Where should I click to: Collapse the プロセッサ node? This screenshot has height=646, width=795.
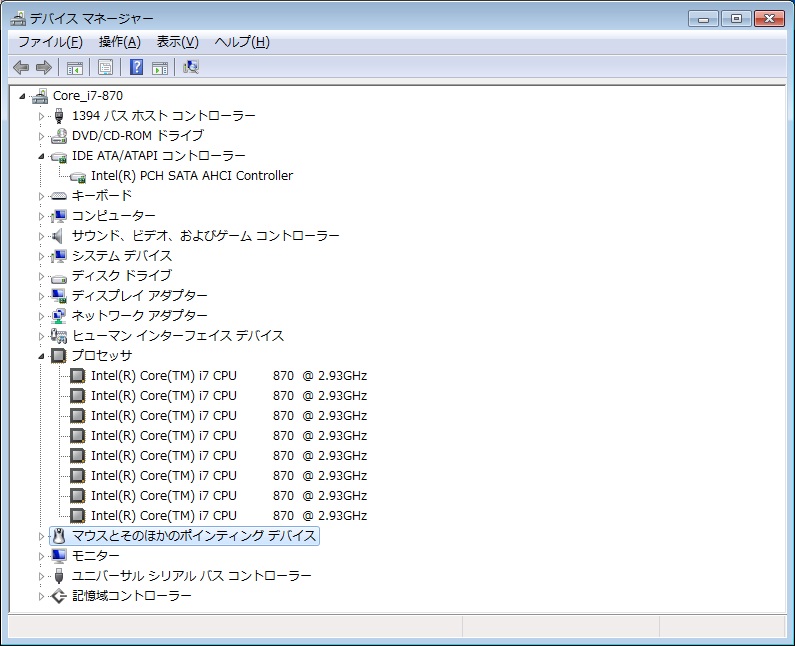[x=41, y=356]
